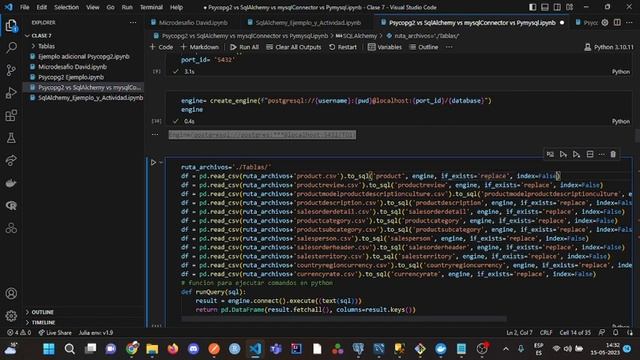Click Cell 14 of 35 indicator
Screen dimensions: 640x360
click(x=575, y=333)
